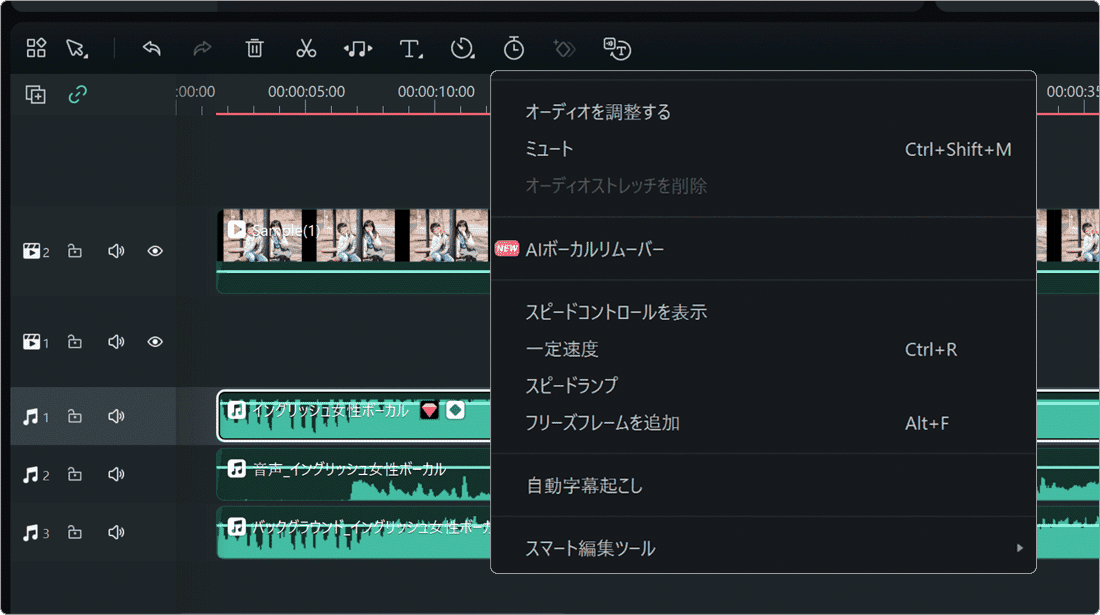Click the keyframe diamond icon in the toolbar
Viewport: 1100px width, 615px height.
(x=563, y=48)
